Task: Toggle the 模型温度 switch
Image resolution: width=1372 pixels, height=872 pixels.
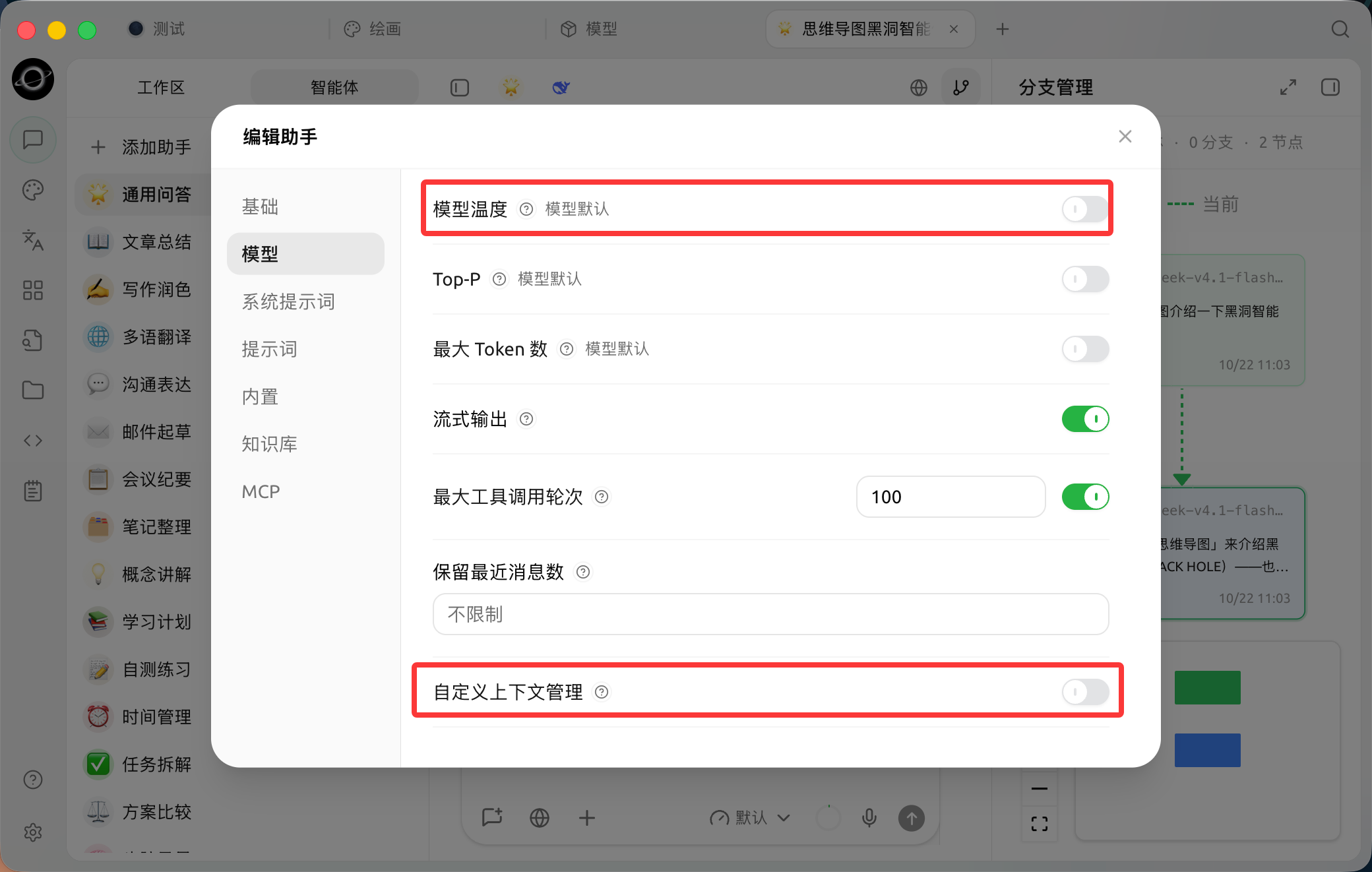Action: pyautogui.click(x=1085, y=209)
